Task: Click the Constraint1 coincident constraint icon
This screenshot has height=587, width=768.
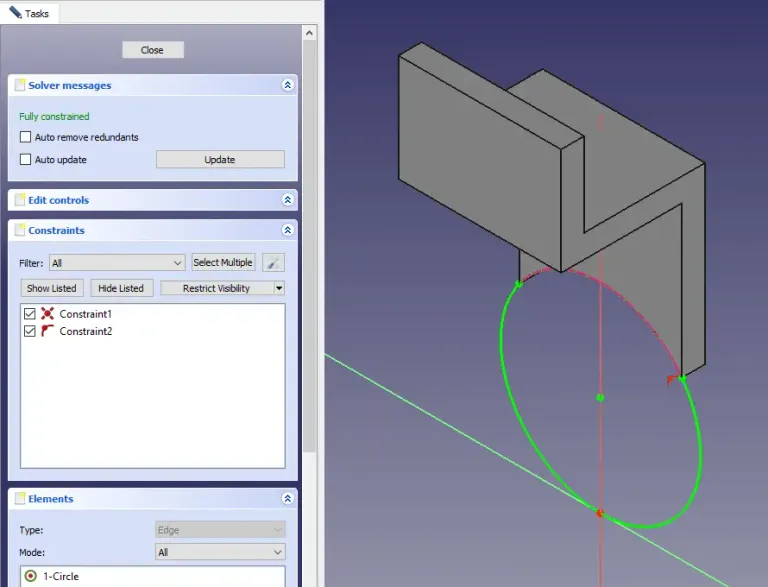Action: pos(47,314)
